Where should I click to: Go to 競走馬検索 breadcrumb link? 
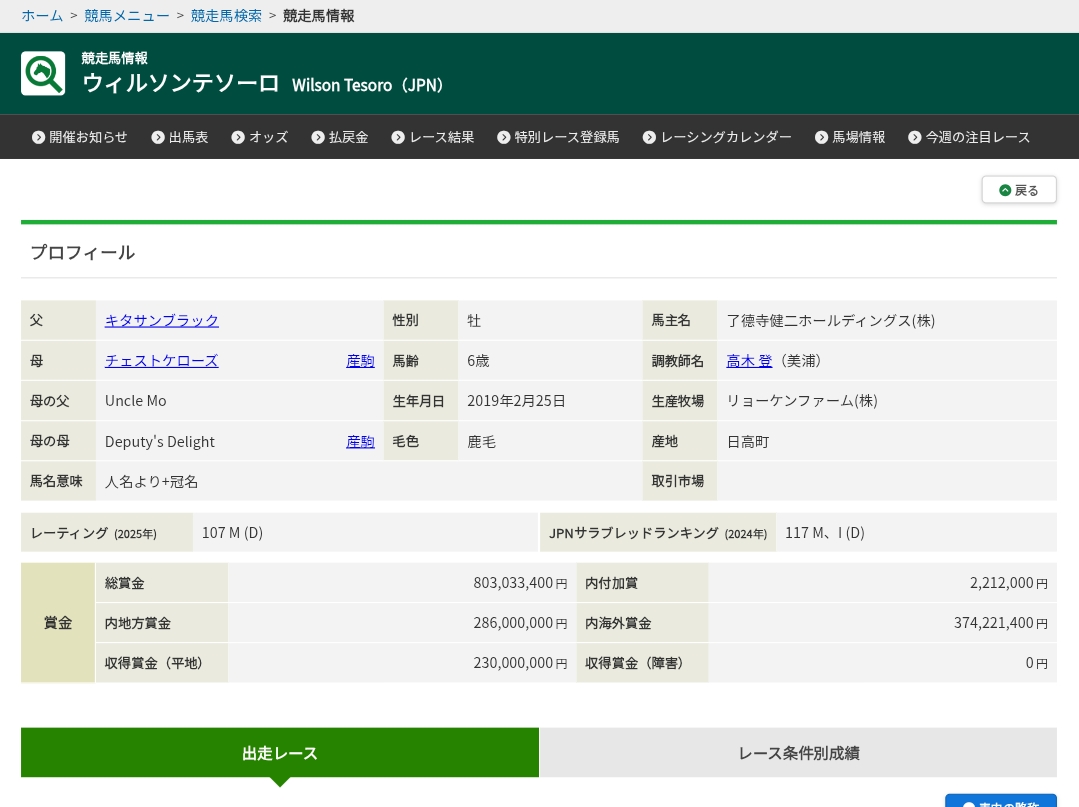point(226,15)
